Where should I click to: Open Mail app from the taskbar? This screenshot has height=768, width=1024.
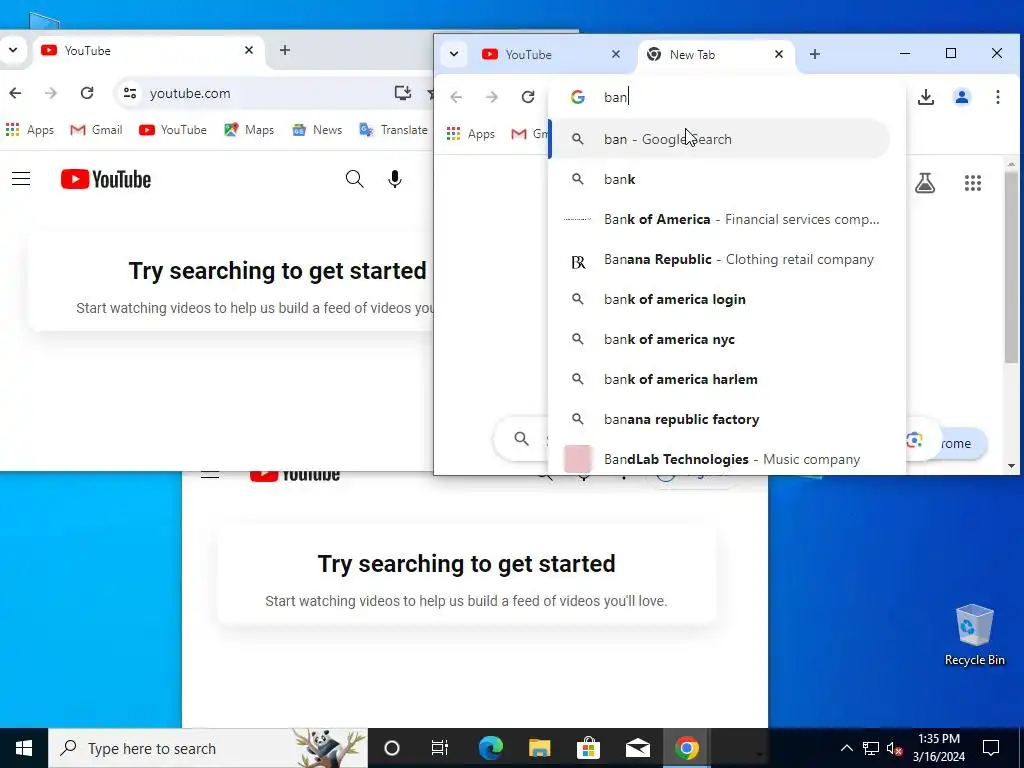pos(637,748)
